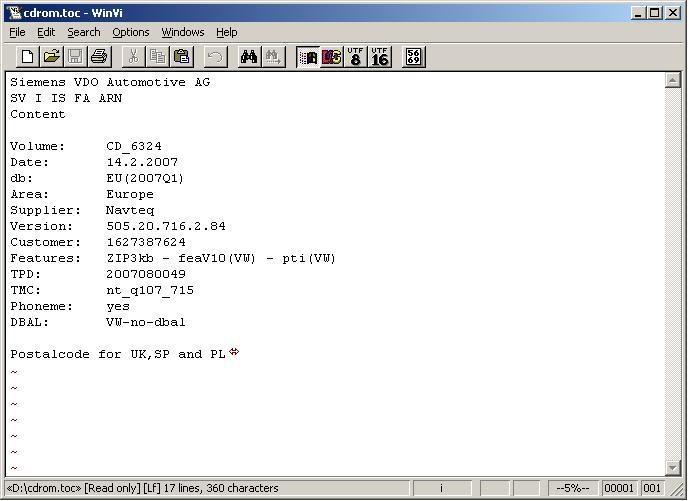689x501 pixels.
Task: Open the Search menu
Action: pyautogui.click(x=83, y=32)
